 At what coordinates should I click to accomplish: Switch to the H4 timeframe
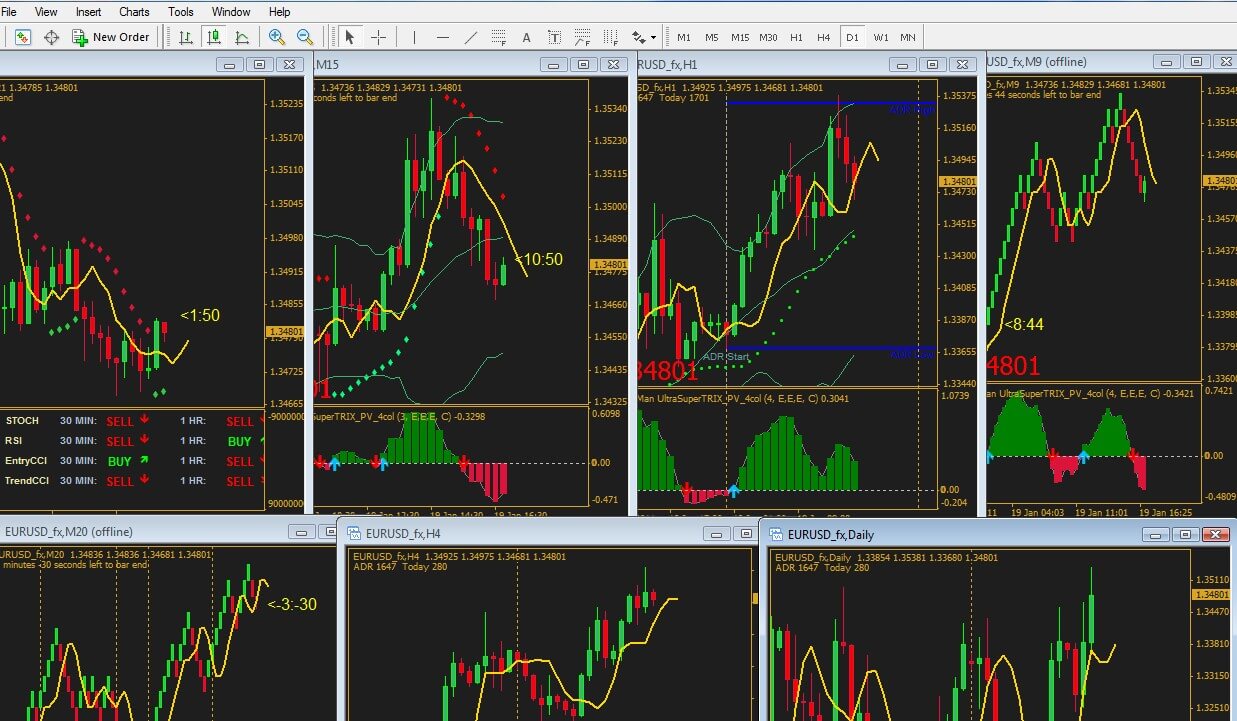(824, 37)
